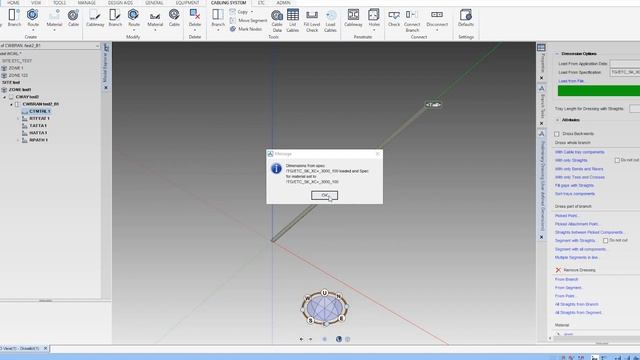Open the Create Route dropdown arrow
The height and width of the screenshot is (360, 640).
pyautogui.click(x=33, y=30)
